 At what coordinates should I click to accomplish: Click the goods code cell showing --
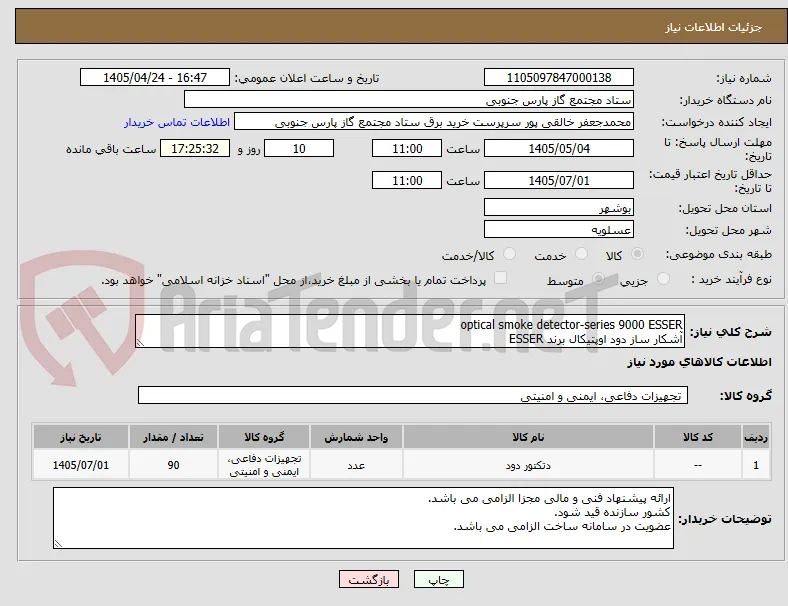coord(698,465)
